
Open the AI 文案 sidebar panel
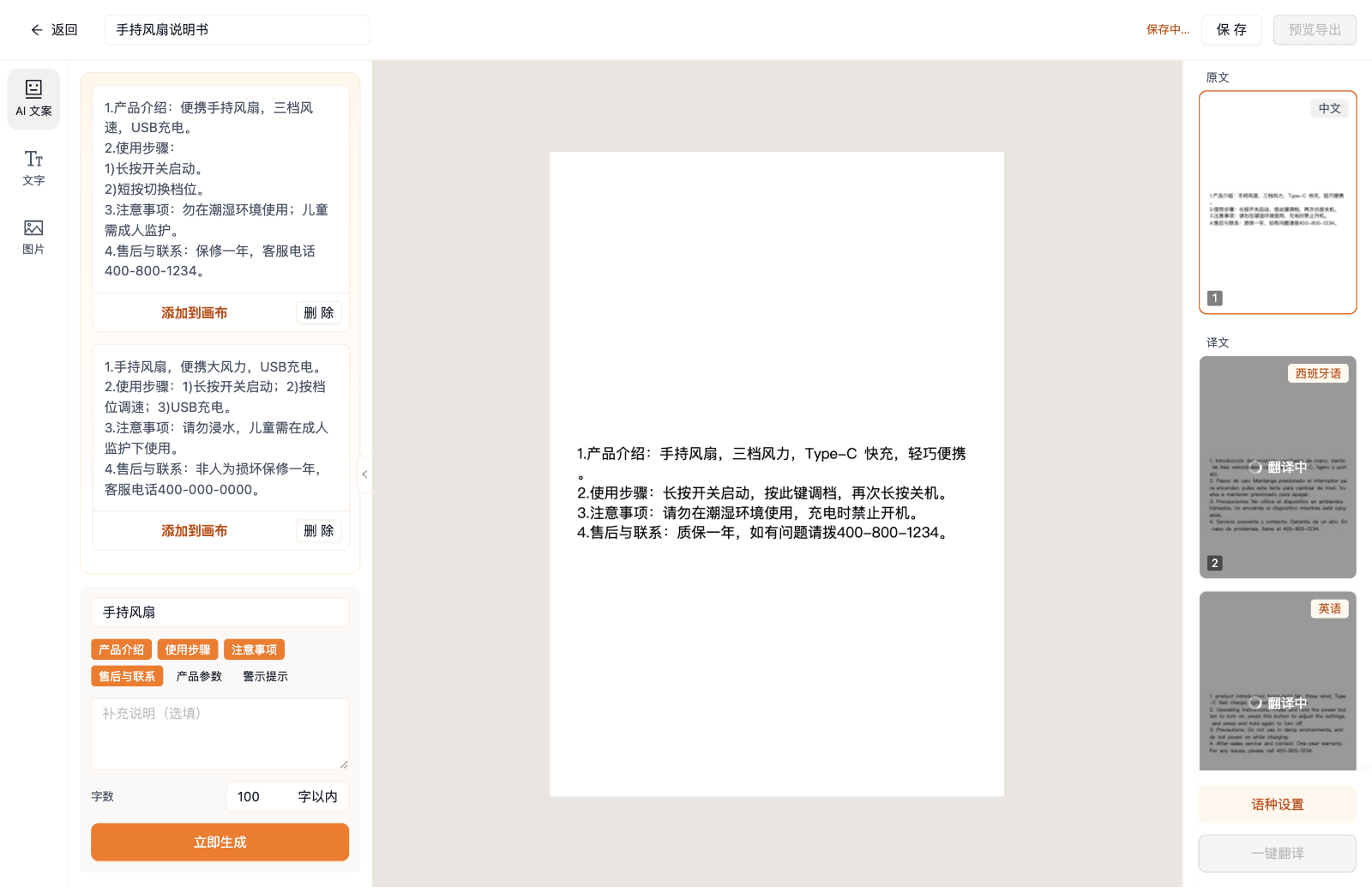(33, 99)
